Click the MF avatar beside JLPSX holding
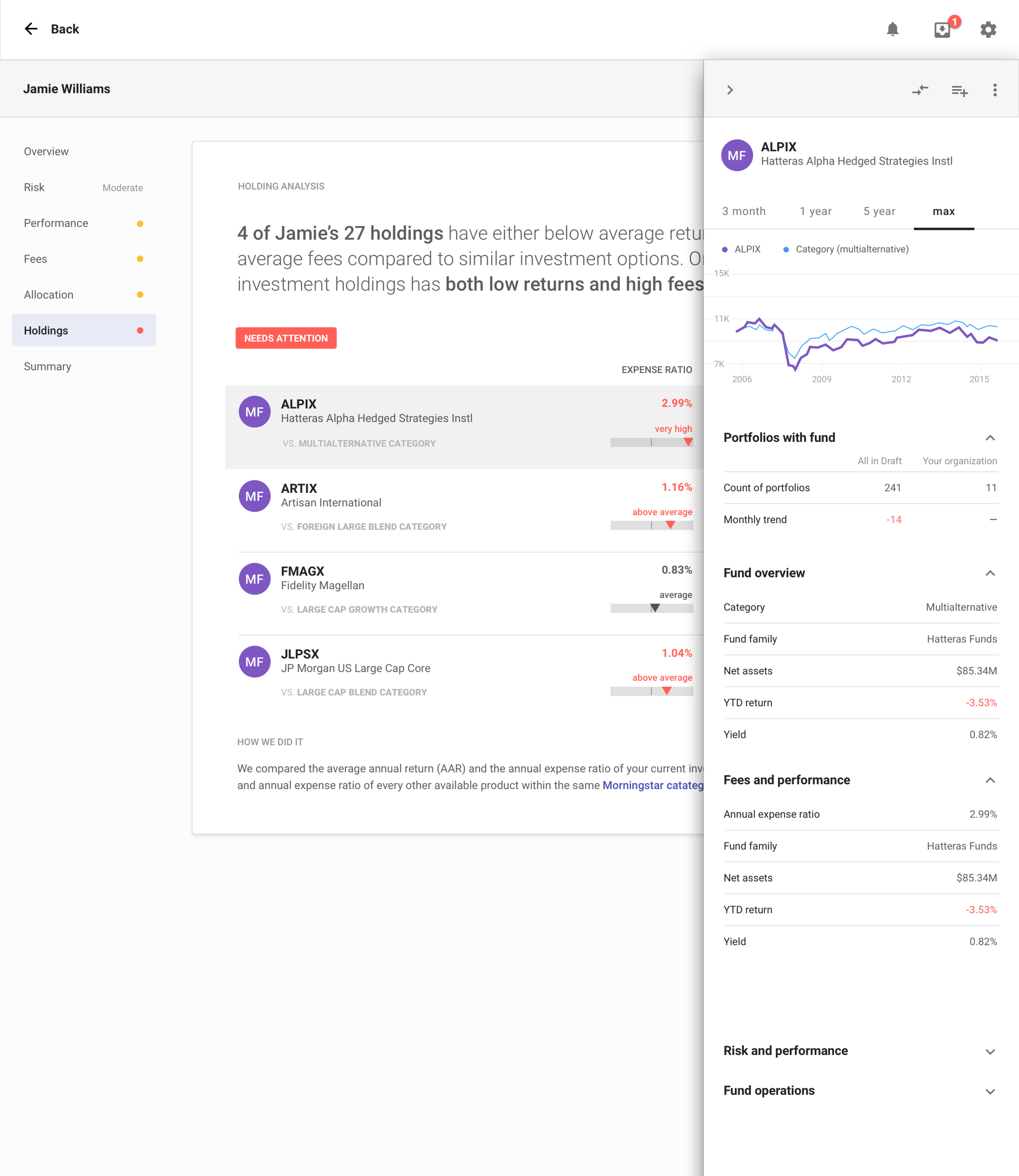 point(254,661)
